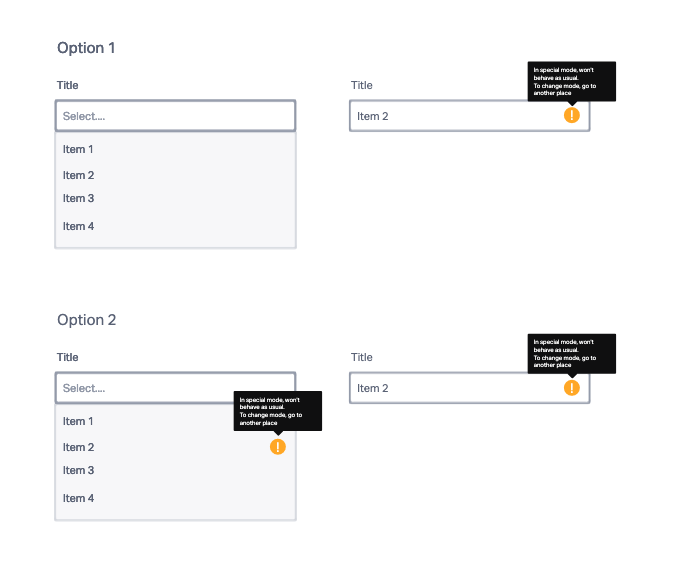Click the tooltip above Option 2's right-hand field
Image resolution: width=674 pixels, height=566 pixels.
[571, 352]
